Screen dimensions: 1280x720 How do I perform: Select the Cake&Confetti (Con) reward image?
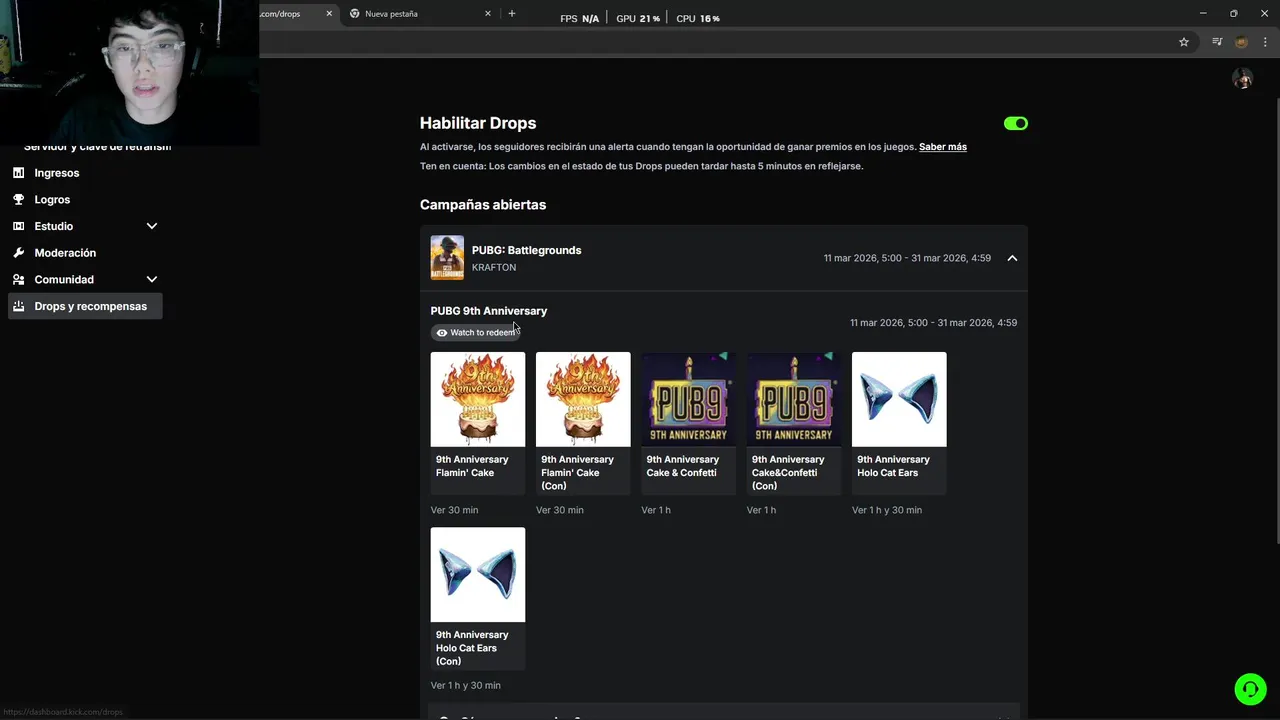(x=794, y=399)
